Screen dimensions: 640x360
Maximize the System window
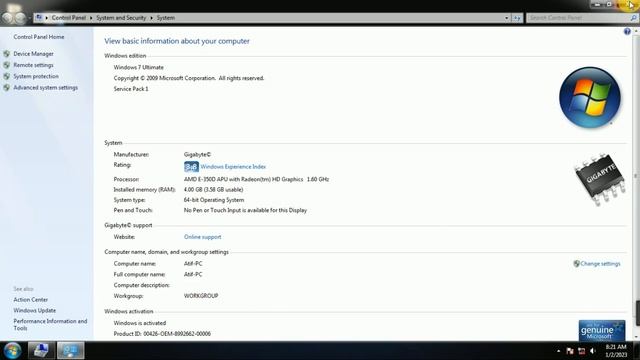[609, 4]
